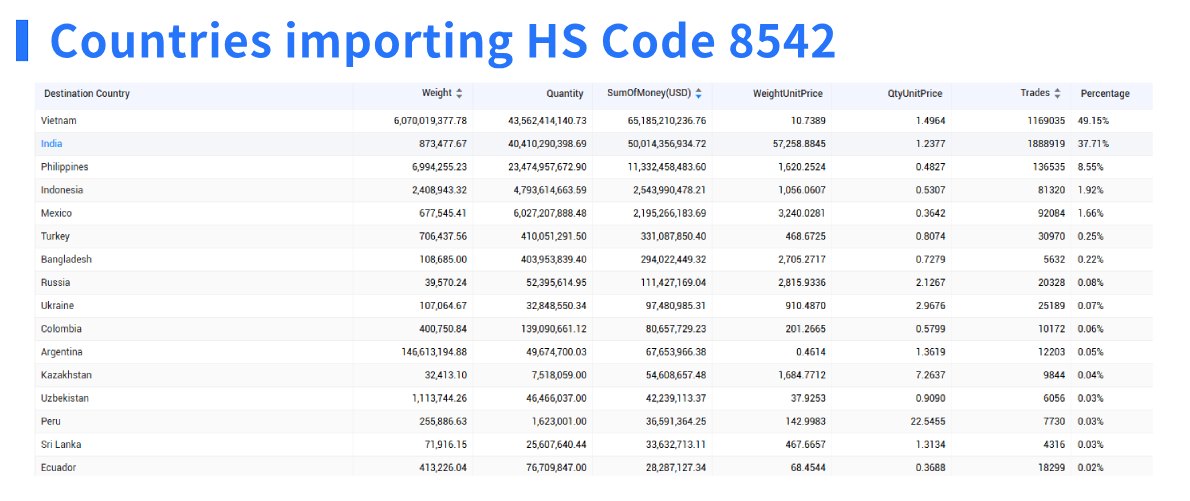
Task: Open the India country link
Action: 52,143
